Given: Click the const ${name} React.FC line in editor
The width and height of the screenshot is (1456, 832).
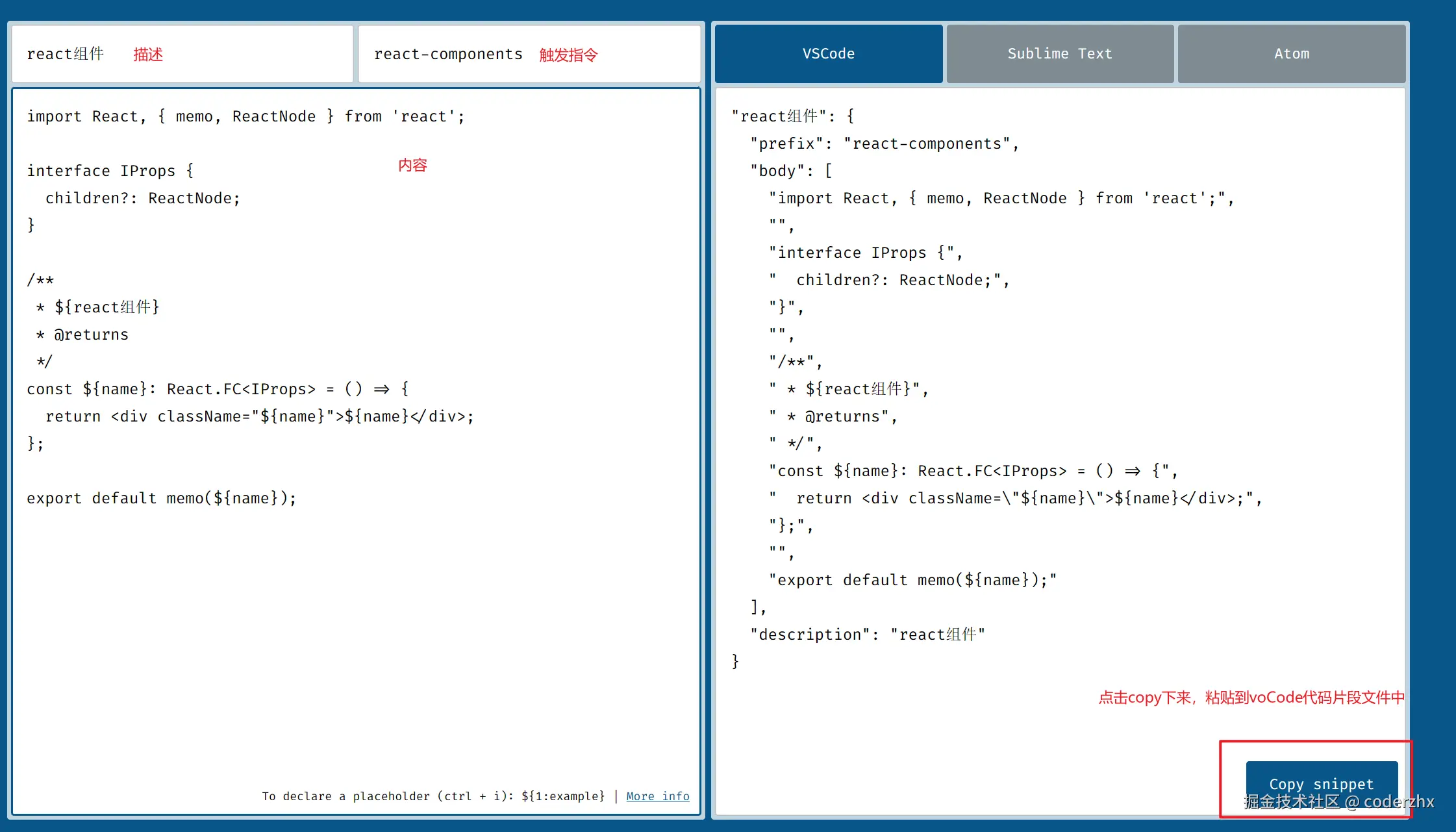Looking at the screenshot, I should pos(218,389).
